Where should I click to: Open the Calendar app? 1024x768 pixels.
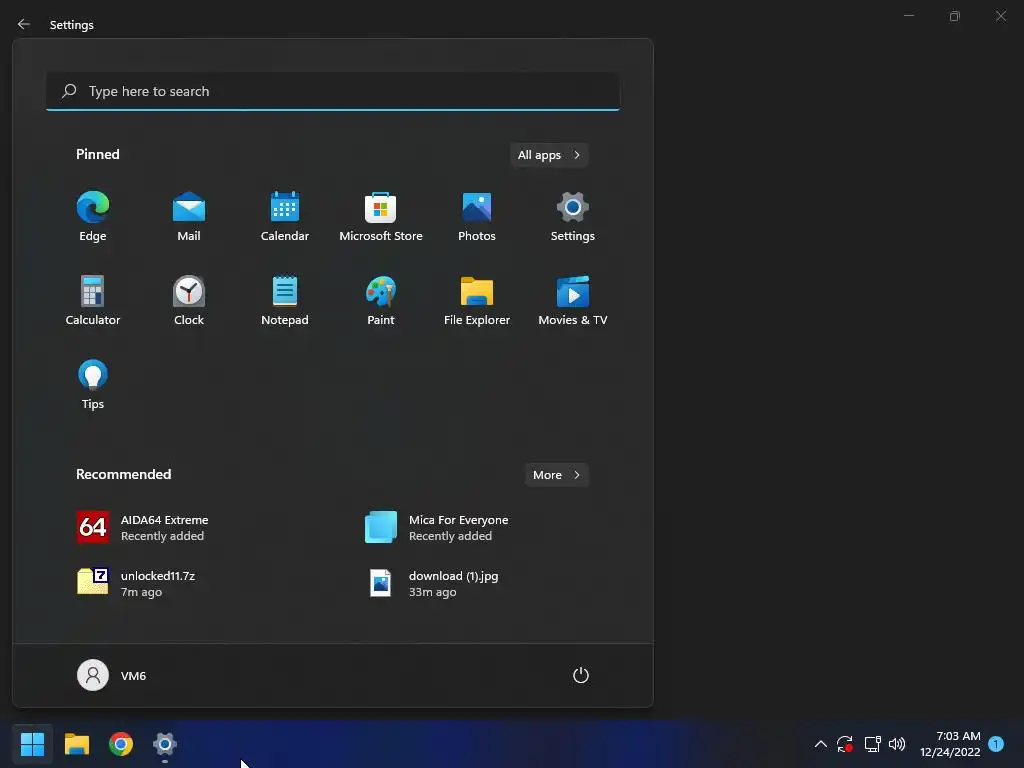[285, 217]
